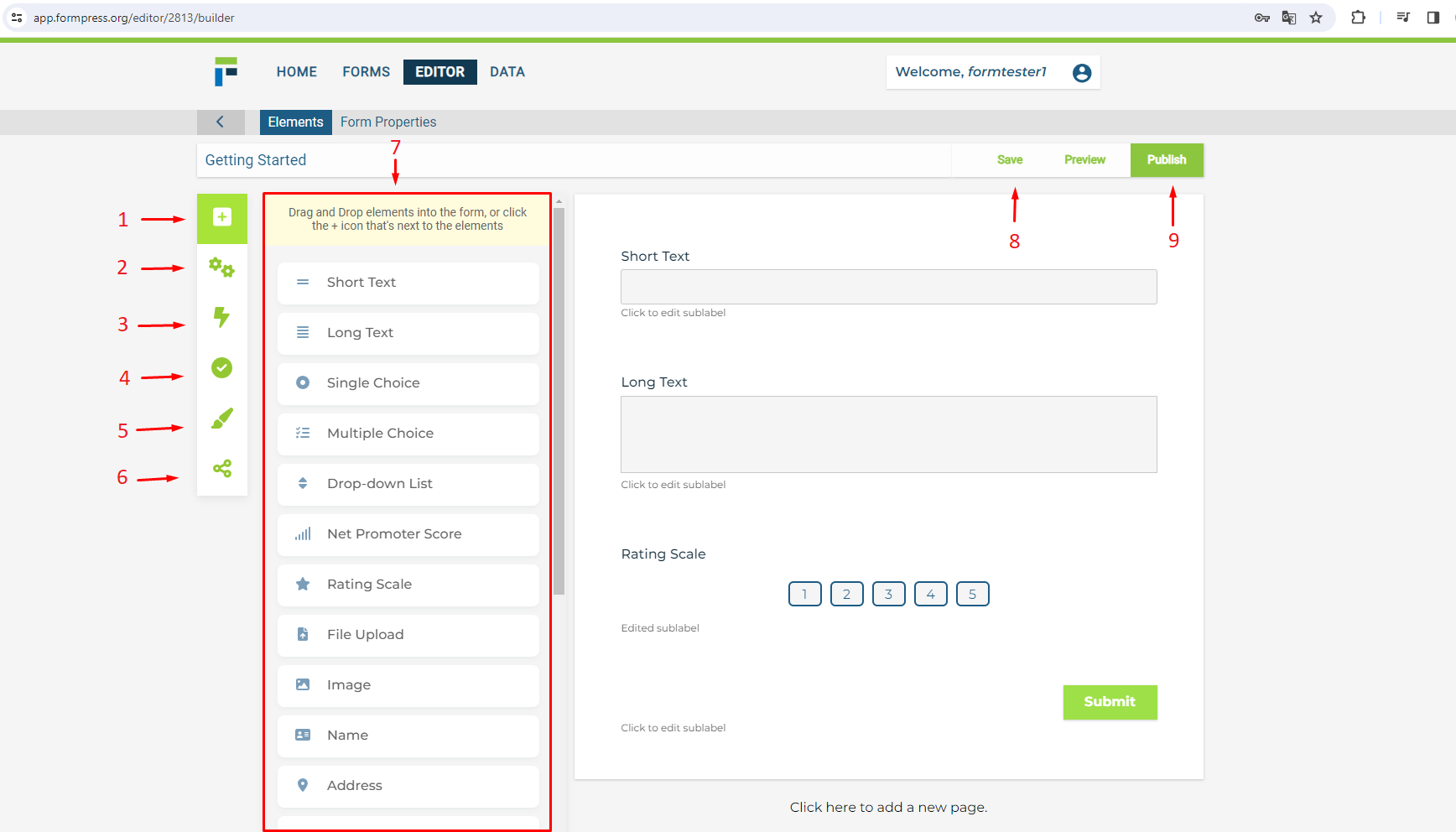The width and height of the screenshot is (1456, 832).
Task: Click sublabel text below the Submit button
Action: [x=673, y=728]
